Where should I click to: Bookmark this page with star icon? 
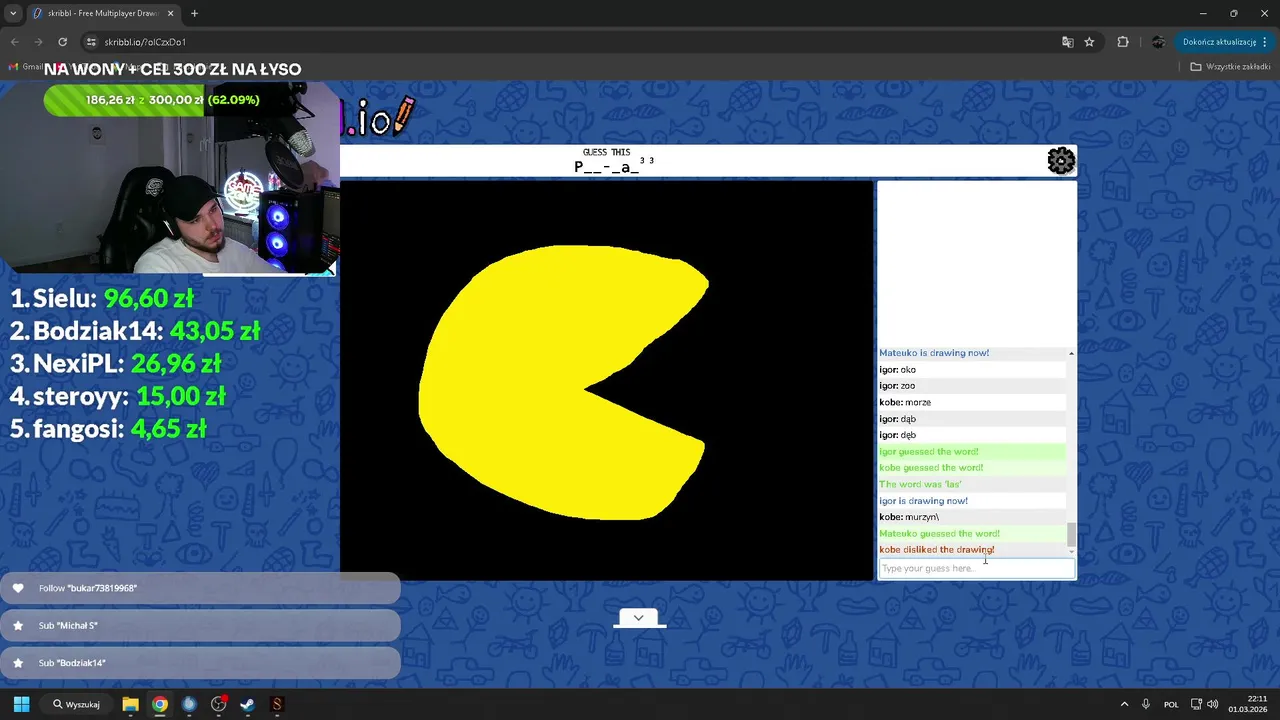pos(1089,42)
